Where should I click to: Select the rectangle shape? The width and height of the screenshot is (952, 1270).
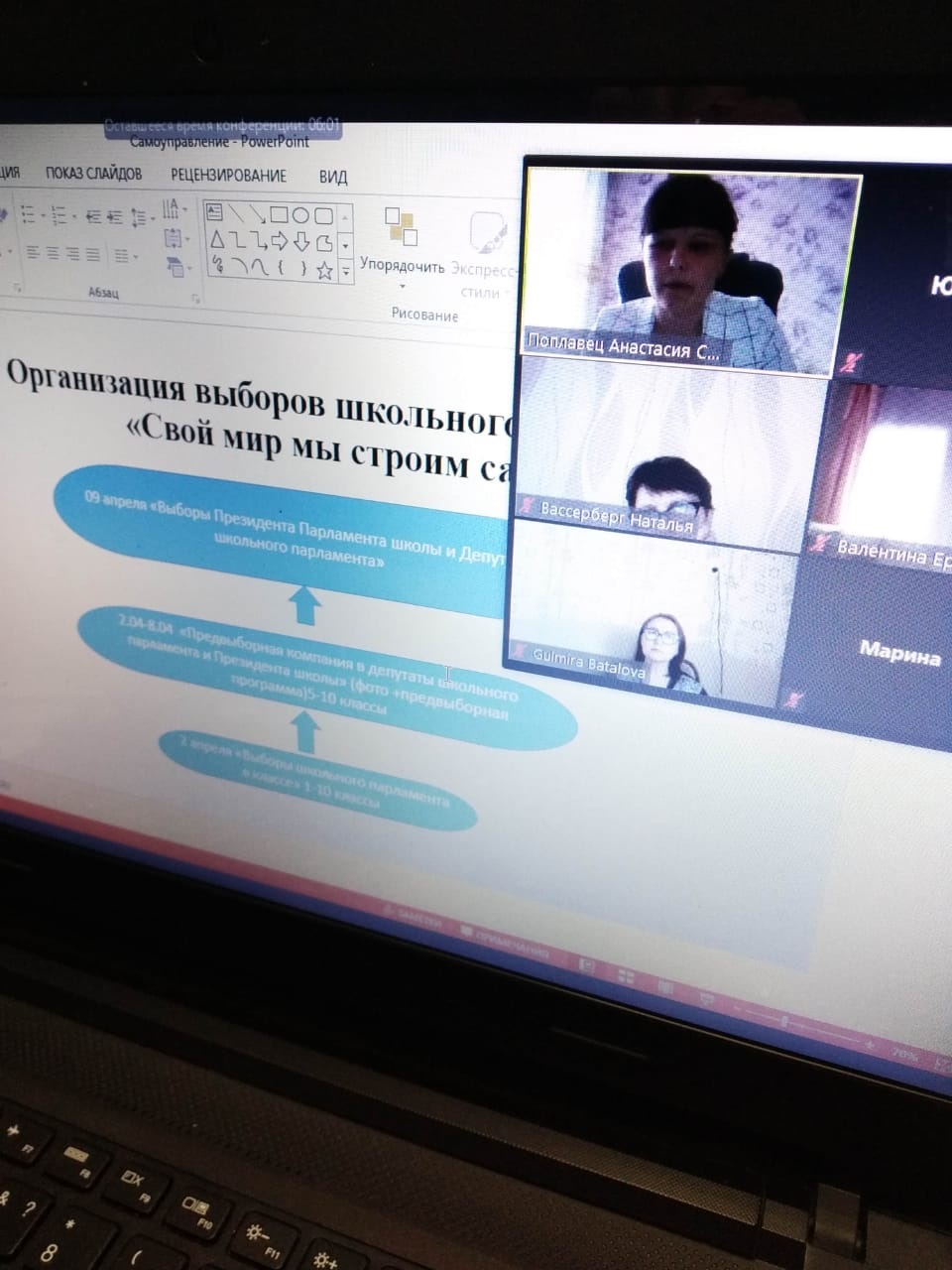[279, 214]
